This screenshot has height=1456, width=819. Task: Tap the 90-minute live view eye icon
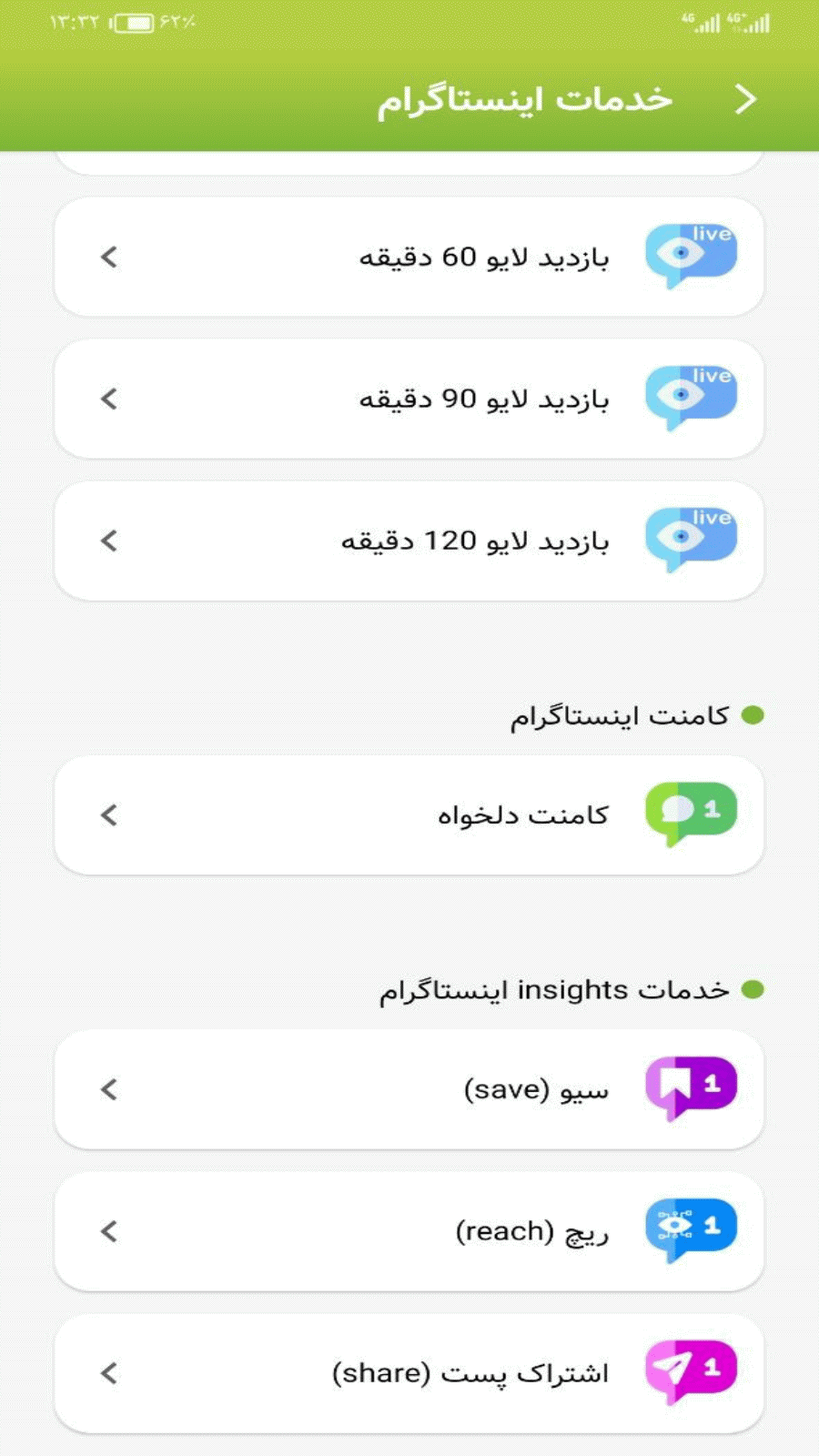[x=691, y=398]
